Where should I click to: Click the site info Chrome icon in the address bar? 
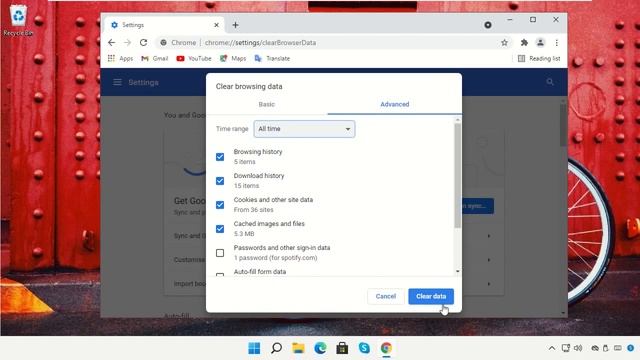pyautogui.click(x=163, y=42)
